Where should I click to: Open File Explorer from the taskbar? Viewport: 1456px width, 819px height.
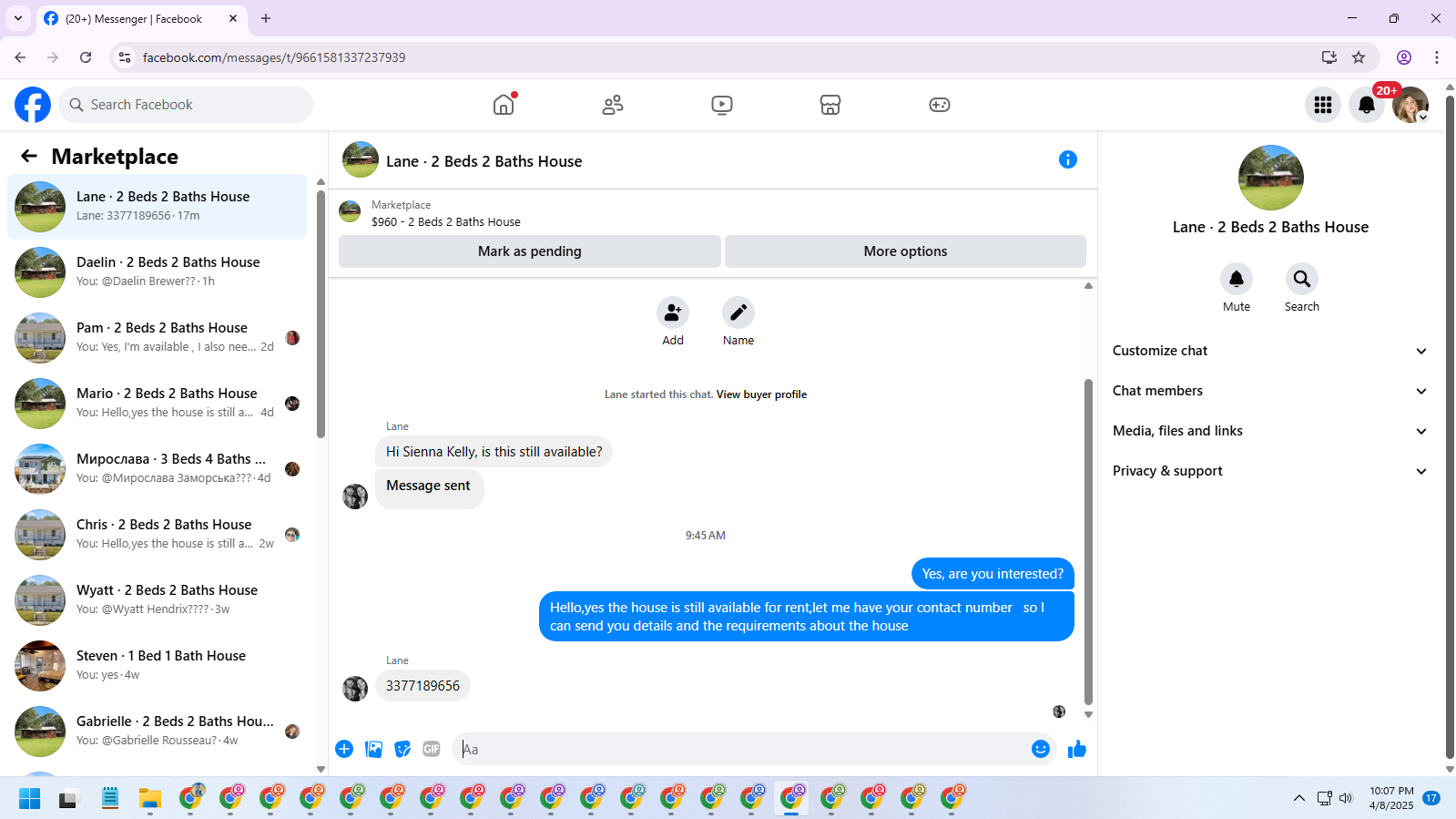(x=150, y=799)
